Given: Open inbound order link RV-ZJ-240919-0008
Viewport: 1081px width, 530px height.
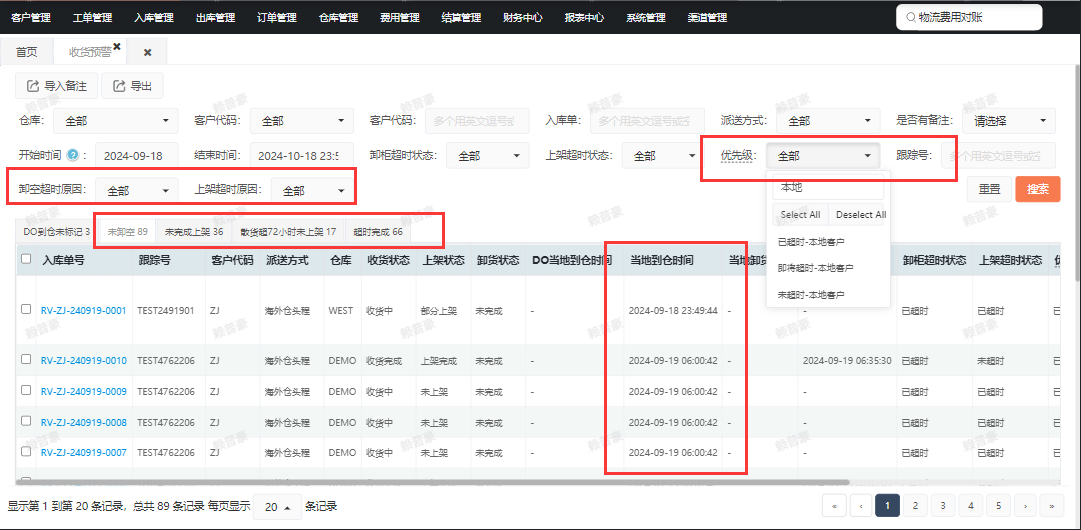Looking at the screenshot, I should click(83, 422).
